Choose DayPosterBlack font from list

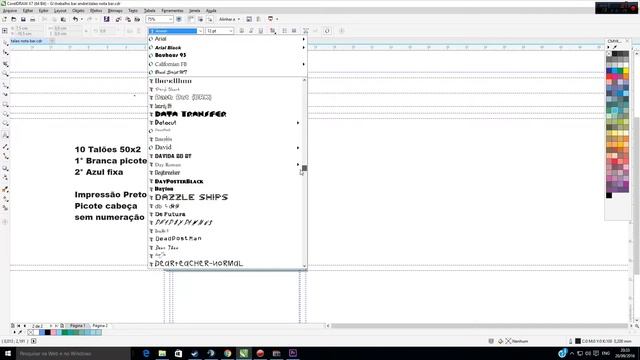coord(179,181)
